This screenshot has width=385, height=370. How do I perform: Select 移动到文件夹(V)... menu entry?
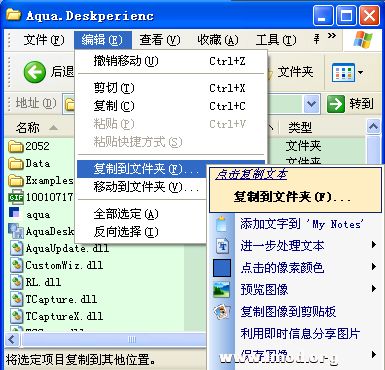[x=142, y=187]
